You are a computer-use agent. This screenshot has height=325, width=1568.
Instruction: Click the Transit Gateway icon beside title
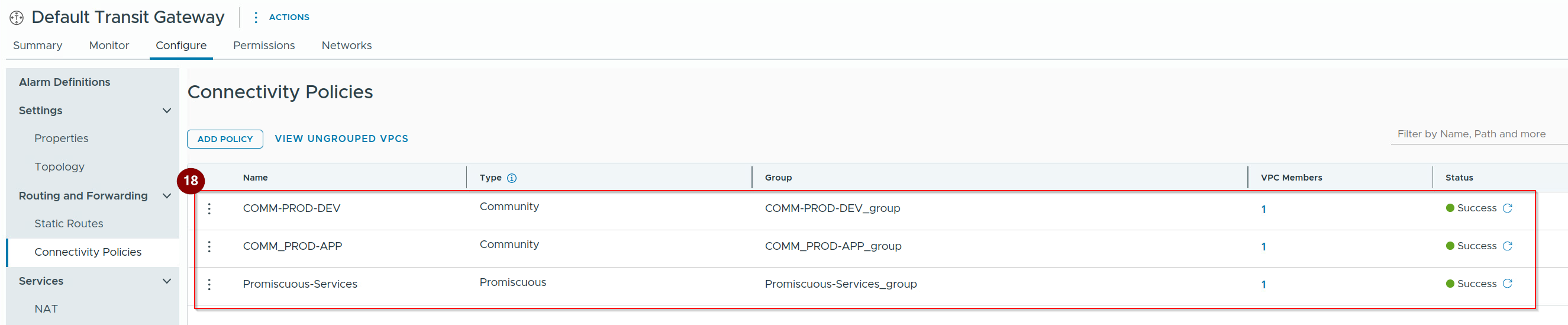click(17, 18)
